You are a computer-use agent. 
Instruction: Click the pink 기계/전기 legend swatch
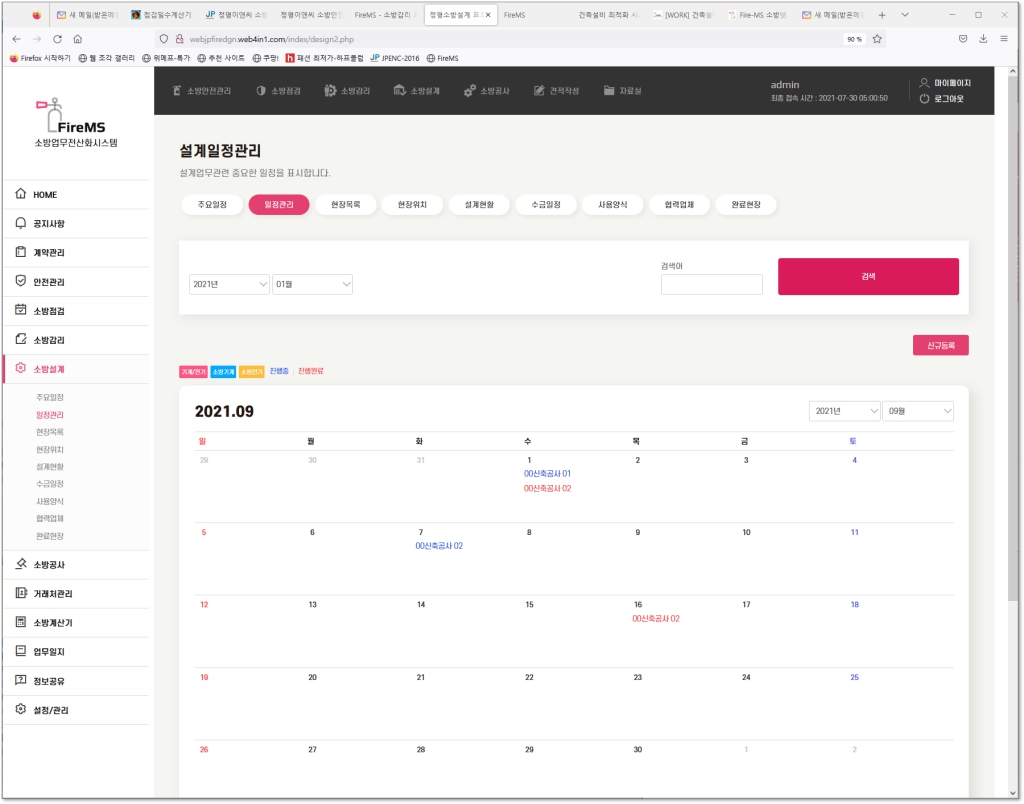click(x=193, y=371)
